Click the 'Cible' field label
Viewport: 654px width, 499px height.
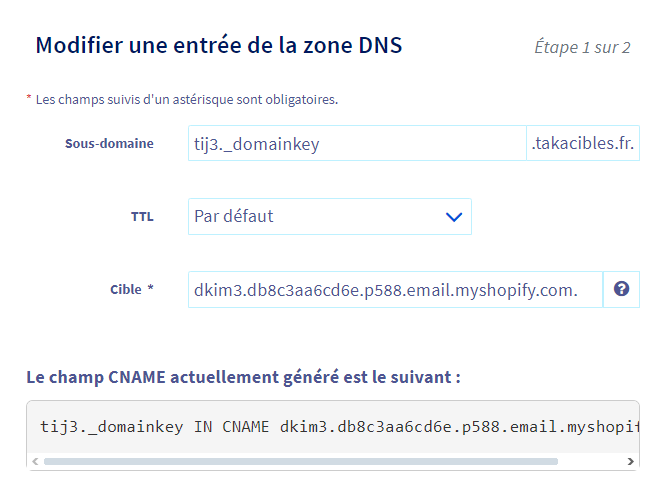pos(126,289)
